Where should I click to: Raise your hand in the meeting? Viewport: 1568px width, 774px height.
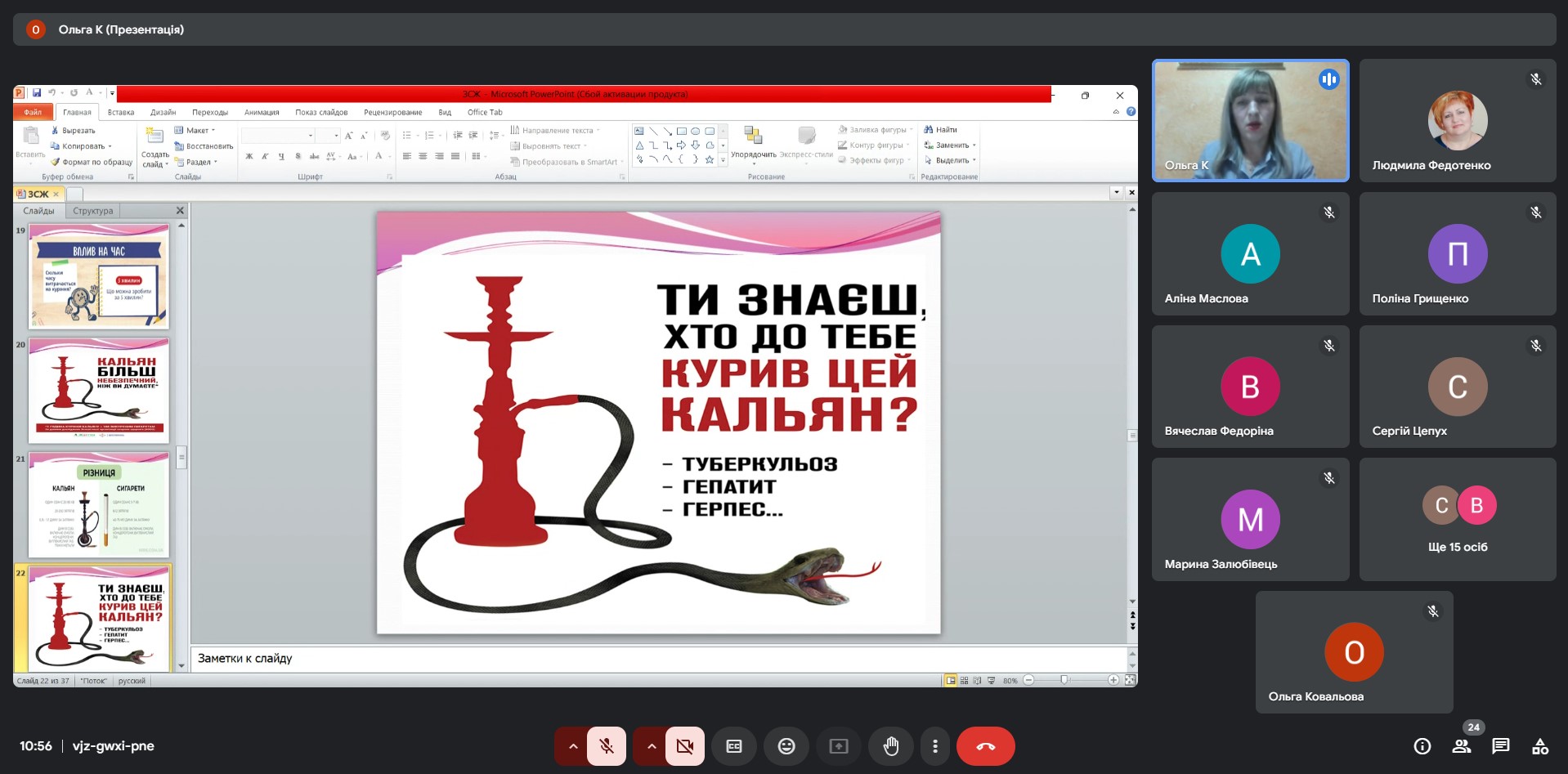point(891,746)
